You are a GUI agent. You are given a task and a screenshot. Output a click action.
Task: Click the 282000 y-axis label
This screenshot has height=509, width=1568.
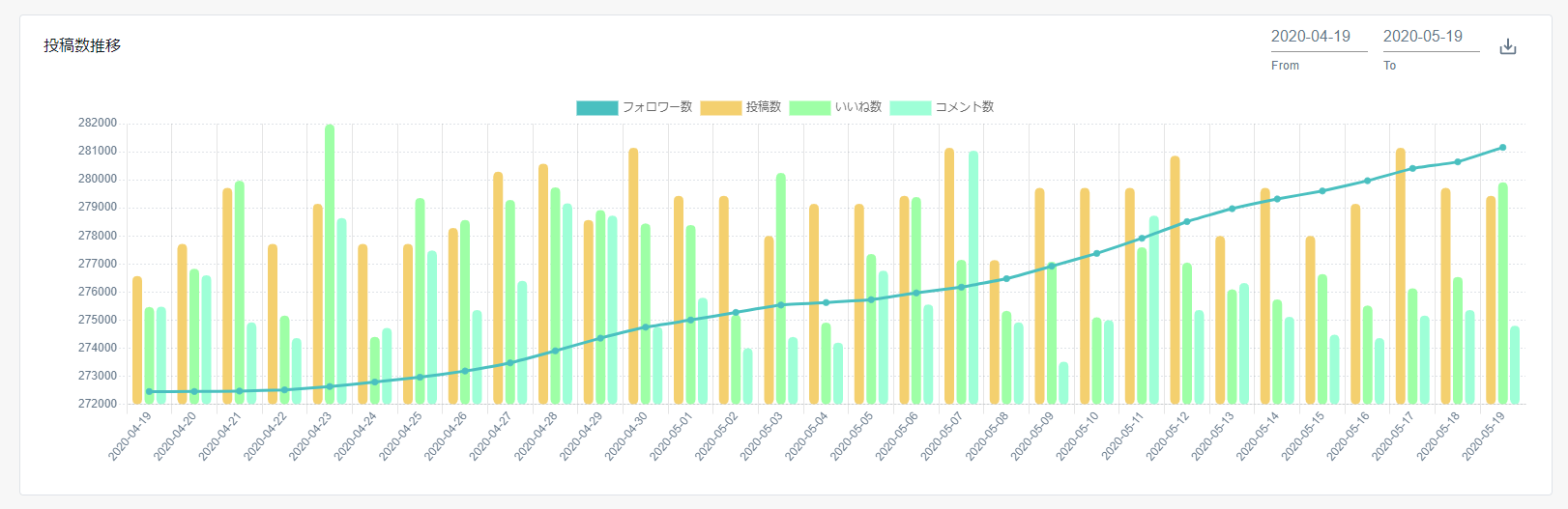click(x=98, y=123)
